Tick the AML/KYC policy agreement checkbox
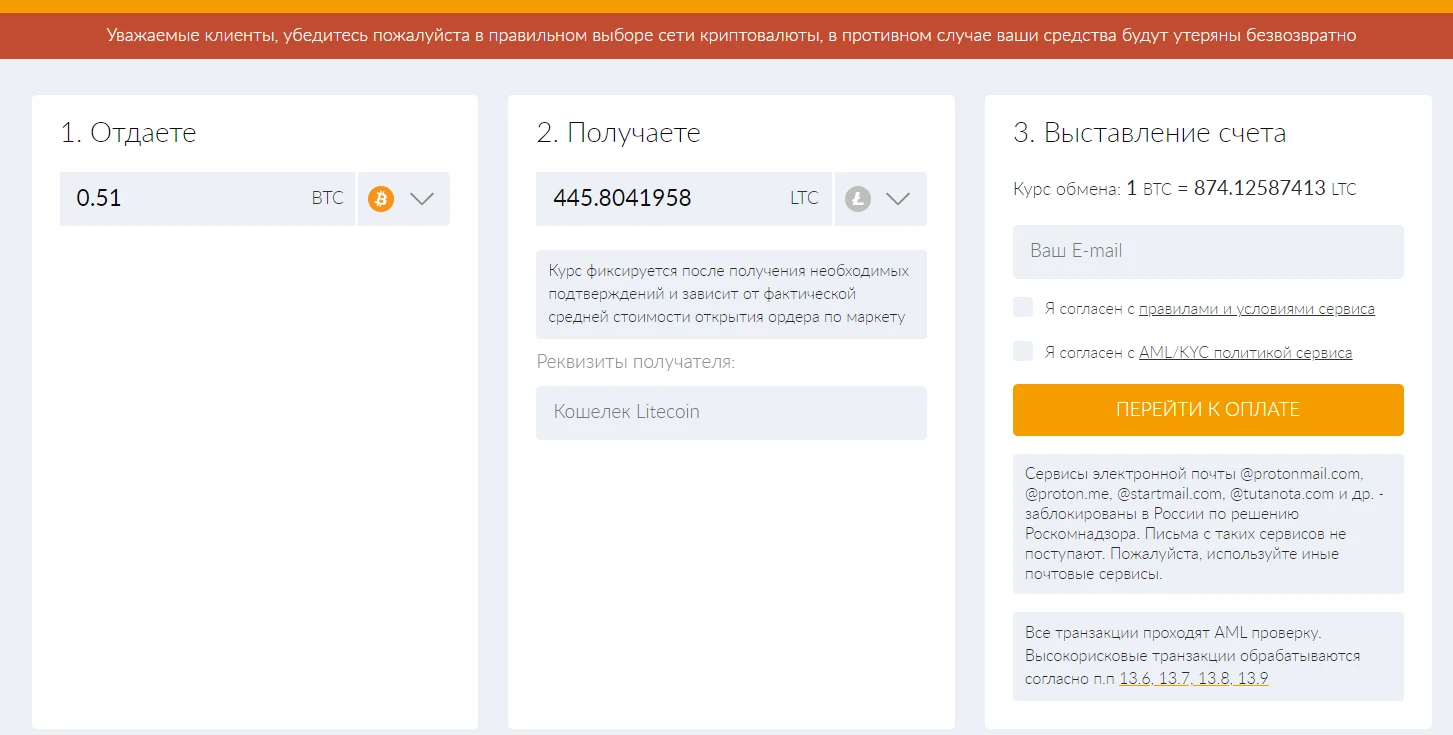Screen dimensions: 1453x735 (1023, 351)
